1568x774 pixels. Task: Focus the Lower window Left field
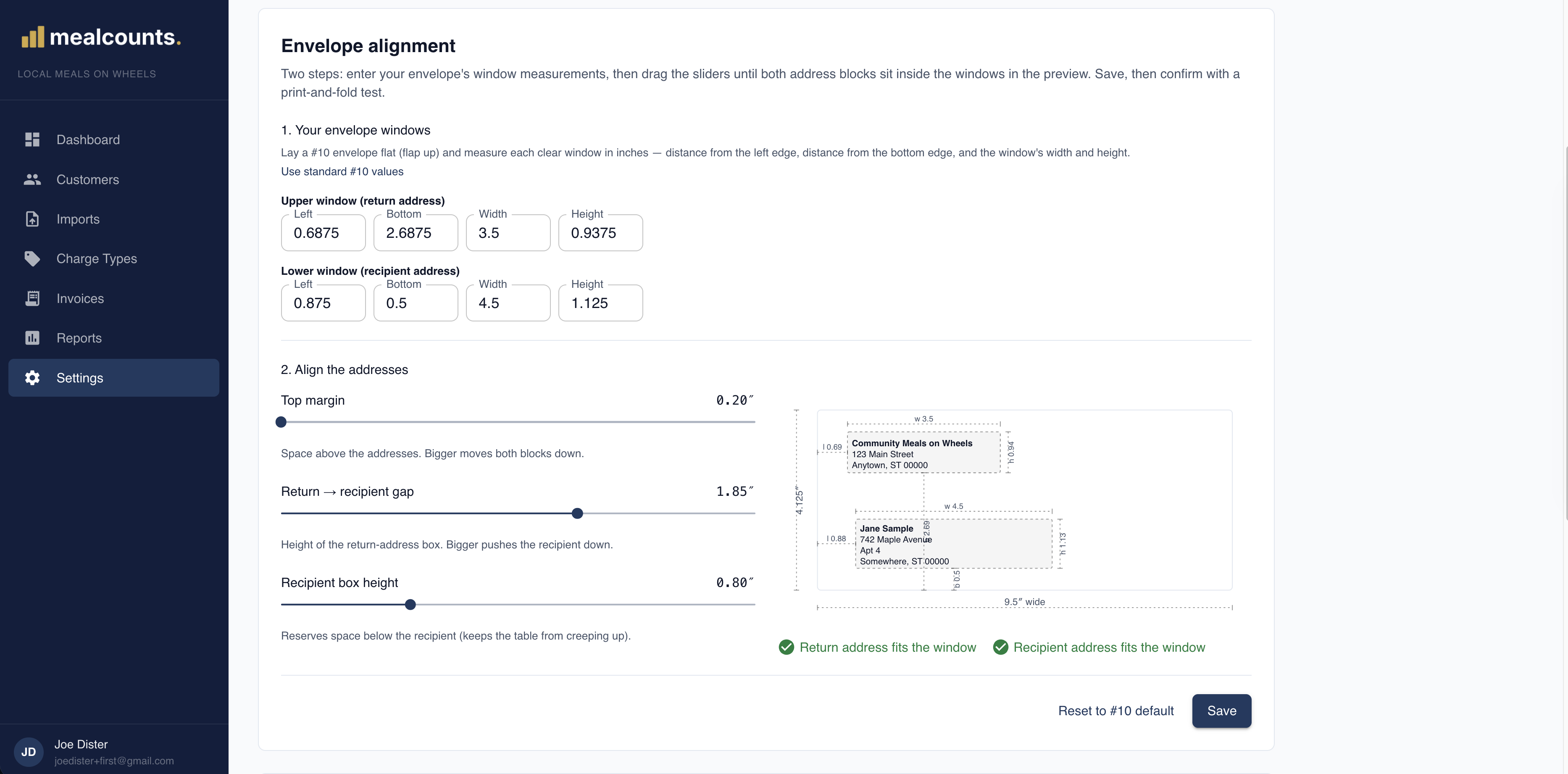323,303
